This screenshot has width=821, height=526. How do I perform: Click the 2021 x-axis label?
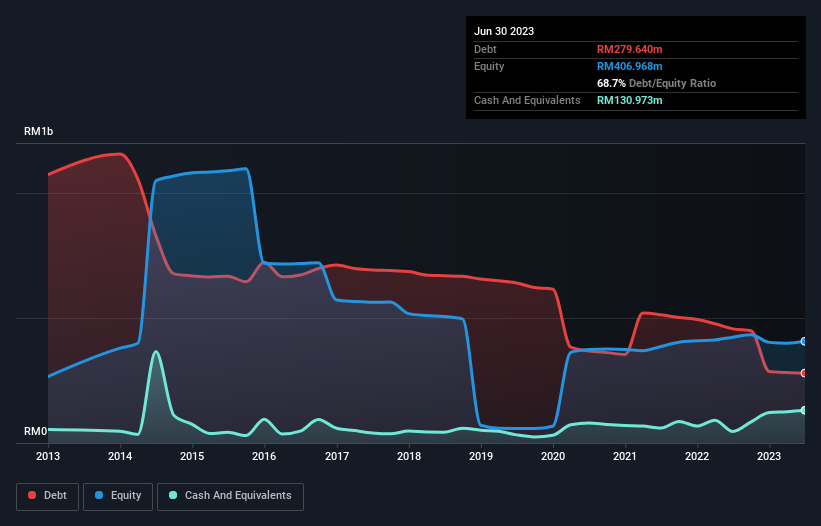pyautogui.click(x=625, y=456)
